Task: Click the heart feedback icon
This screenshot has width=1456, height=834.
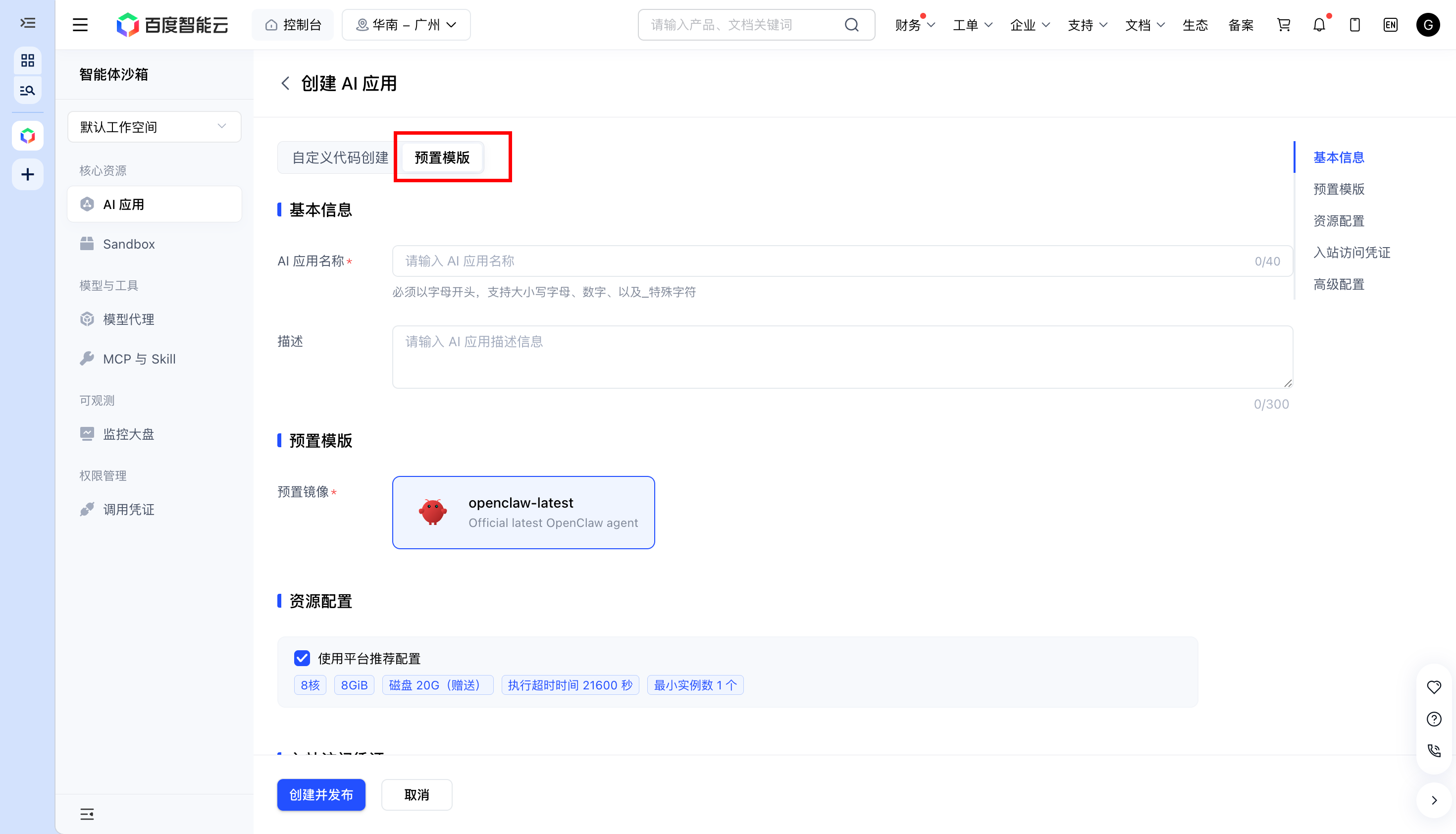Action: [1434, 687]
